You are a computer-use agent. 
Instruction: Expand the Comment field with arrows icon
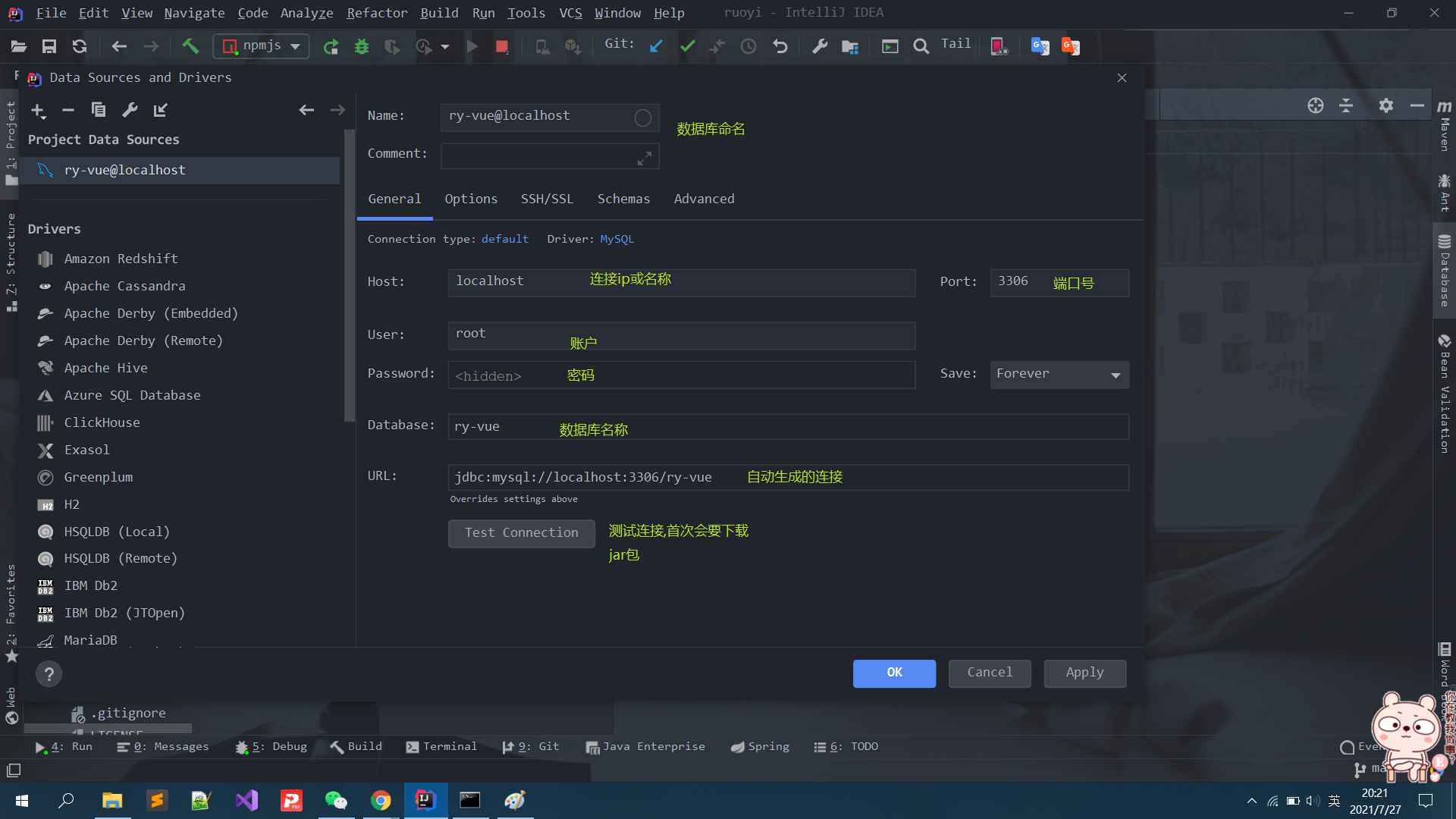644,158
